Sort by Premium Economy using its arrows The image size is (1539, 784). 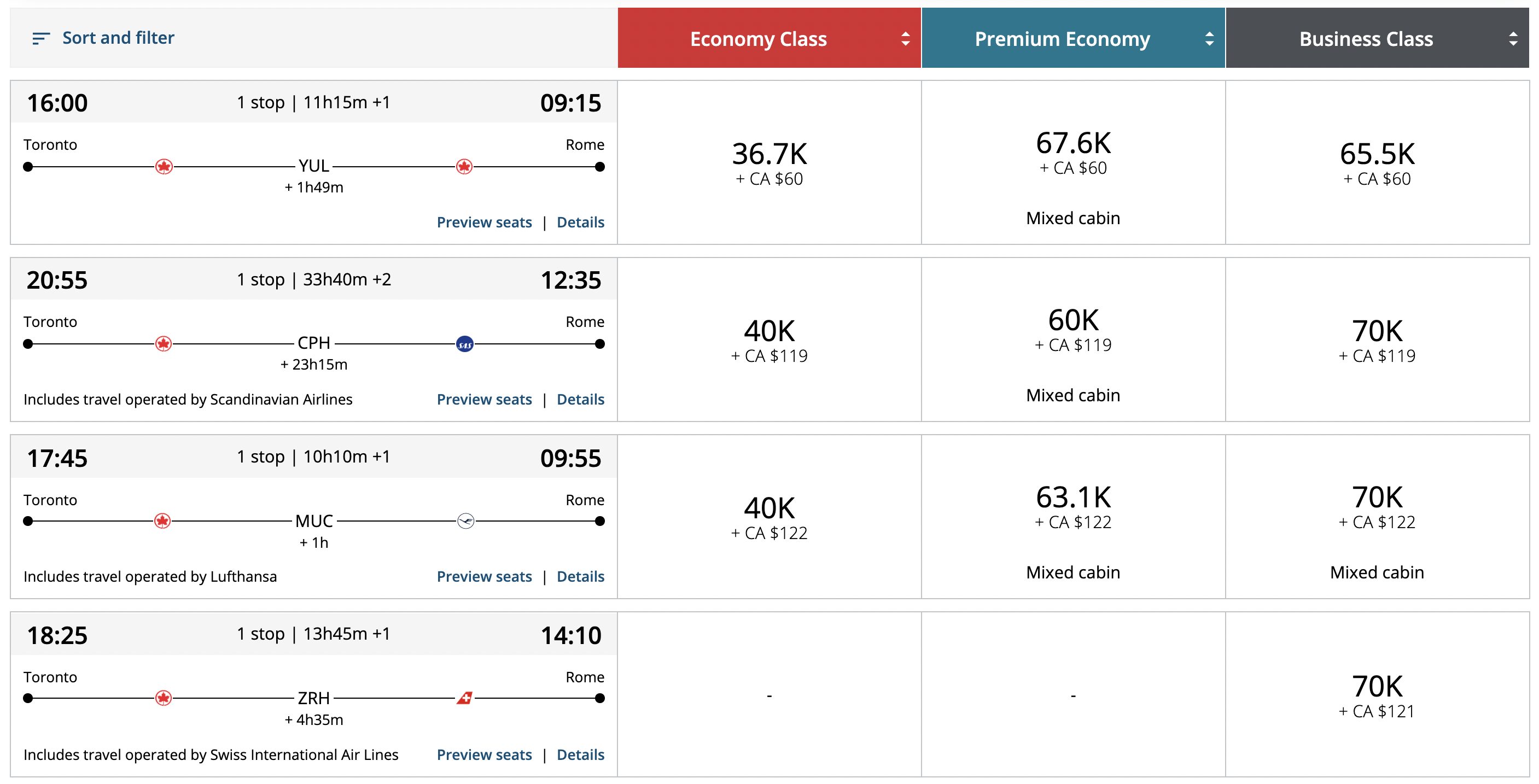1209,39
